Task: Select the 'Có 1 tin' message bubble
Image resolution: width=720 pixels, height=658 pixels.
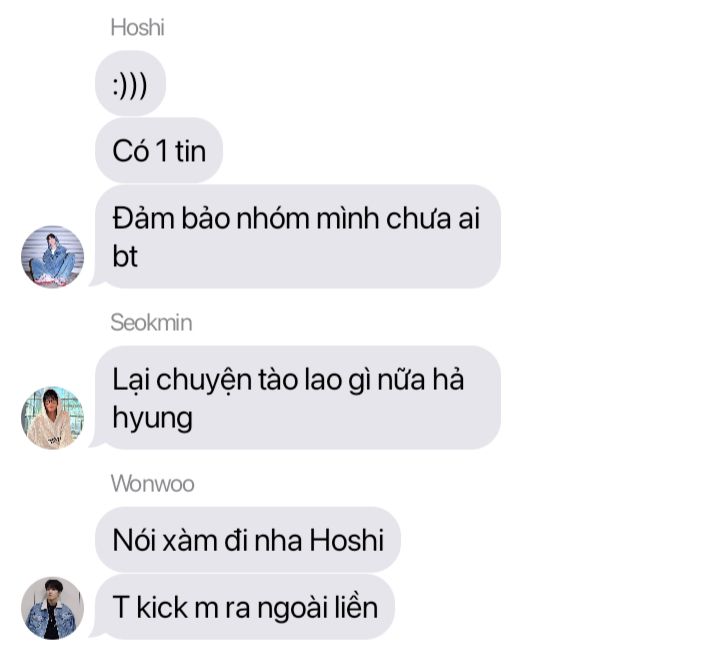Action: click(159, 151)
